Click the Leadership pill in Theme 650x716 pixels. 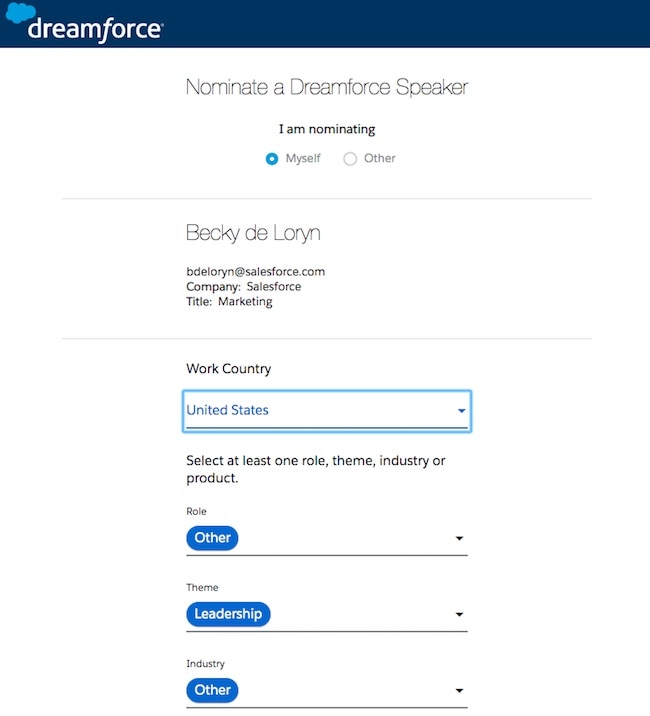[228, 614]
